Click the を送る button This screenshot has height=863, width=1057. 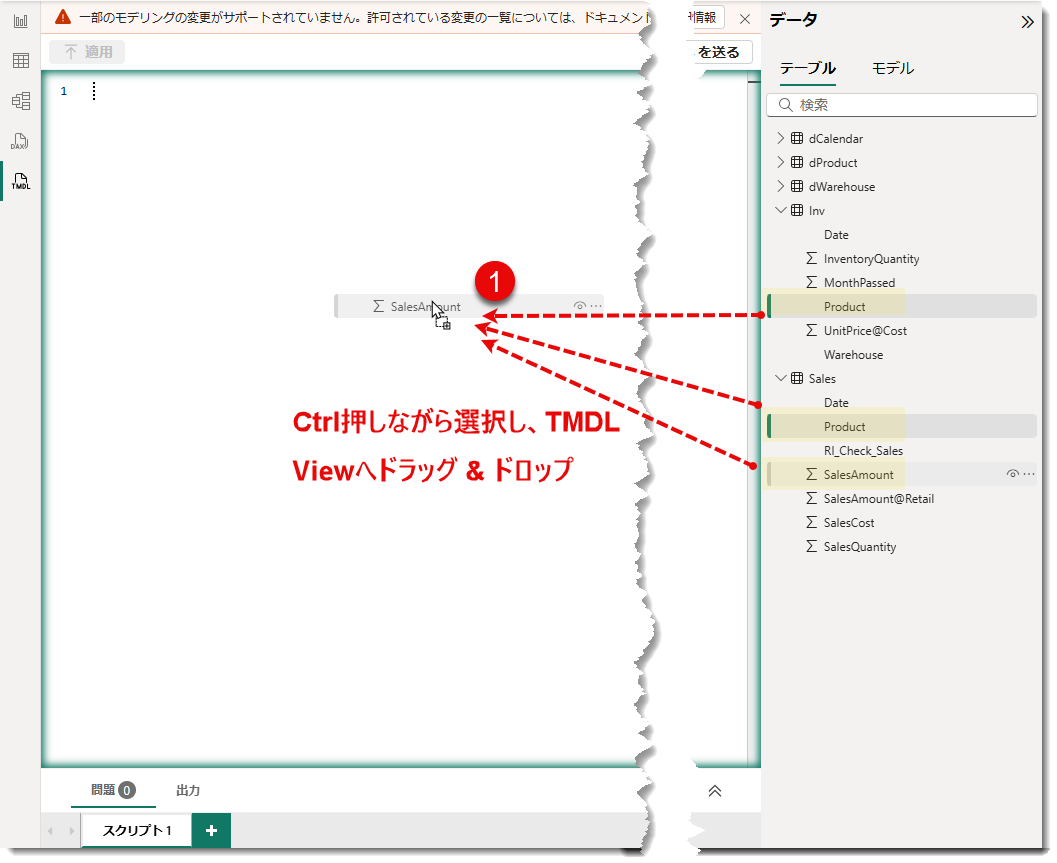point(723,51)
